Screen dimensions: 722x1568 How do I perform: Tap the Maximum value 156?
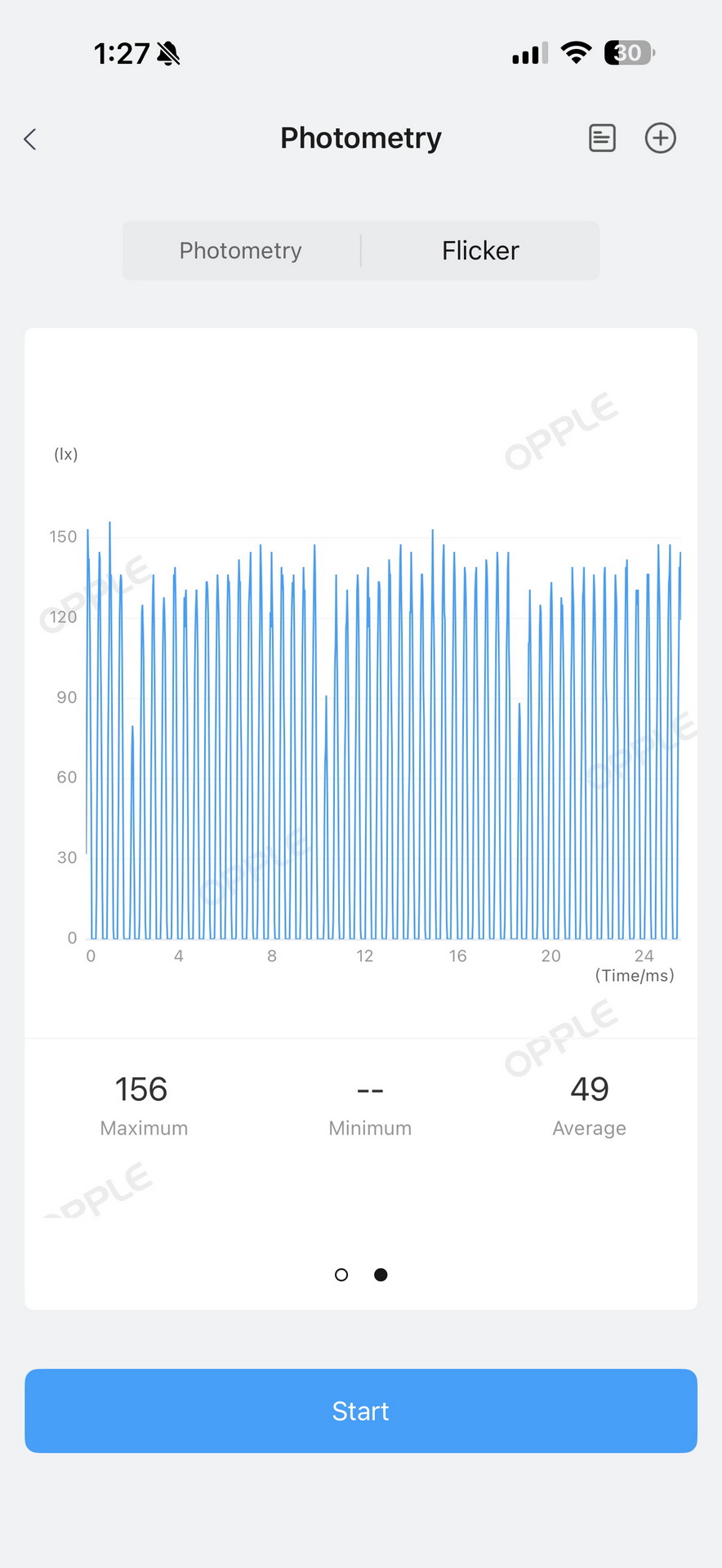coord(141,1089)
